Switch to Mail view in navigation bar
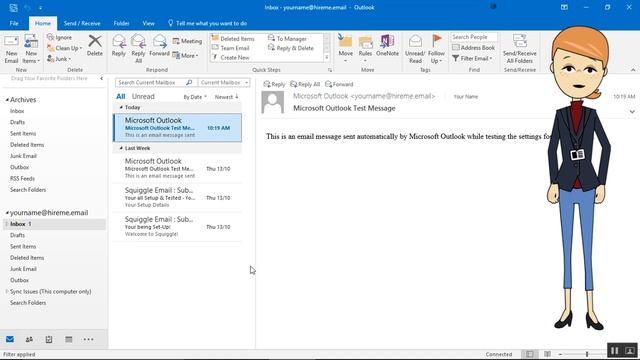 tap(10, 339)
